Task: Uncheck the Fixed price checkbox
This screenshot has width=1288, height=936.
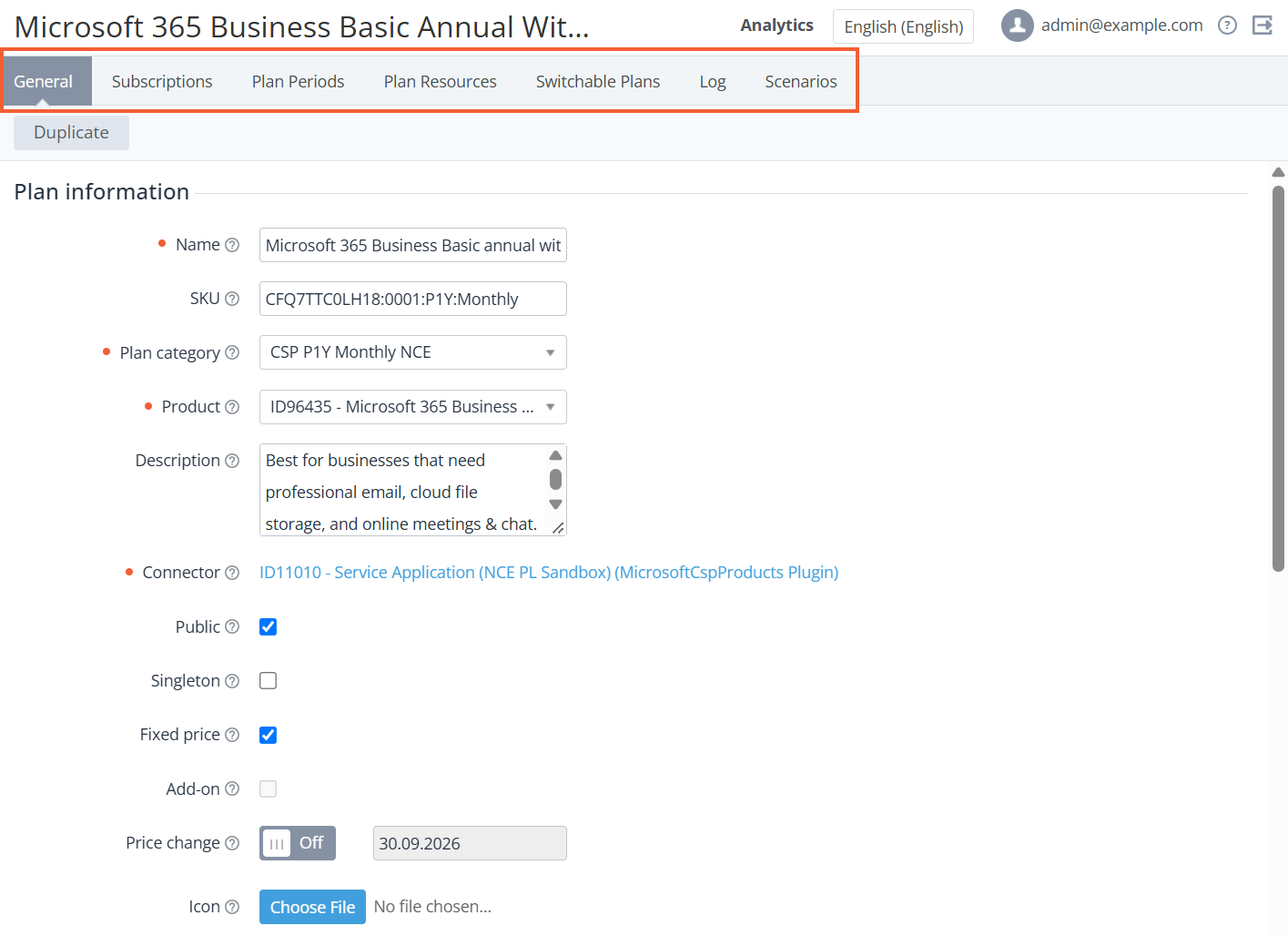Action: tap(268, 735)
